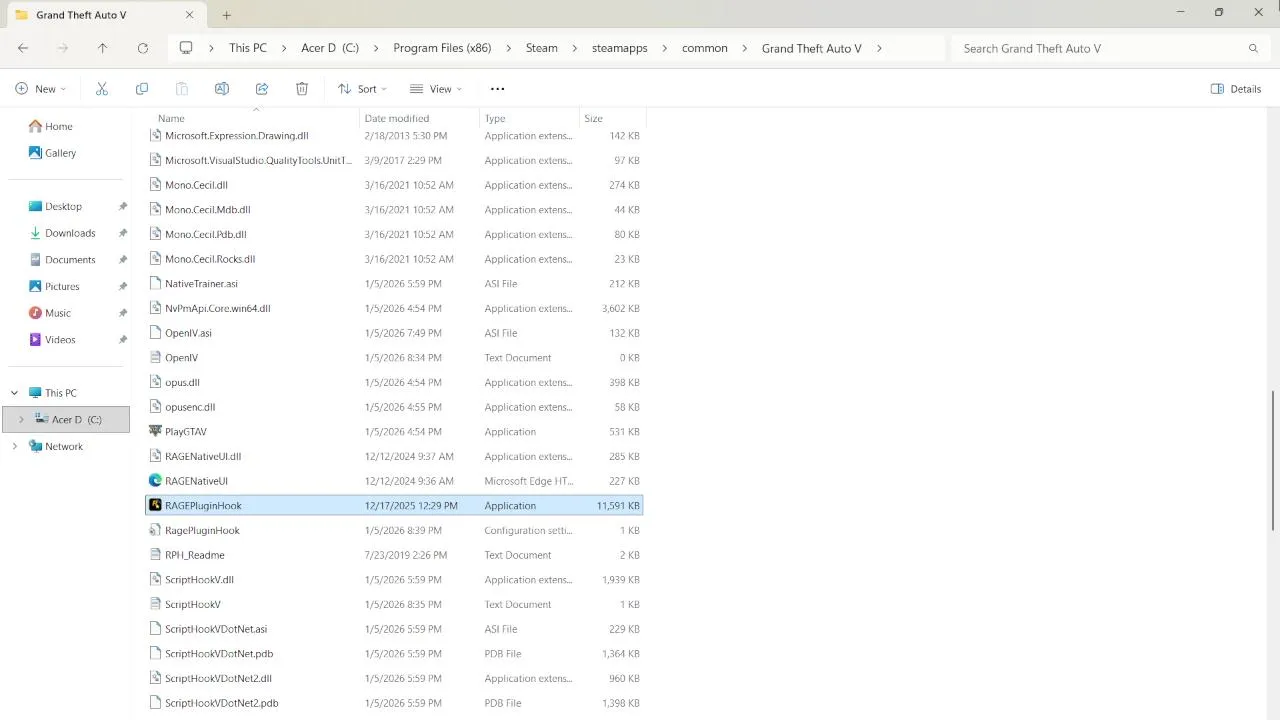Sort by Type column header

[x=495, y=118]
